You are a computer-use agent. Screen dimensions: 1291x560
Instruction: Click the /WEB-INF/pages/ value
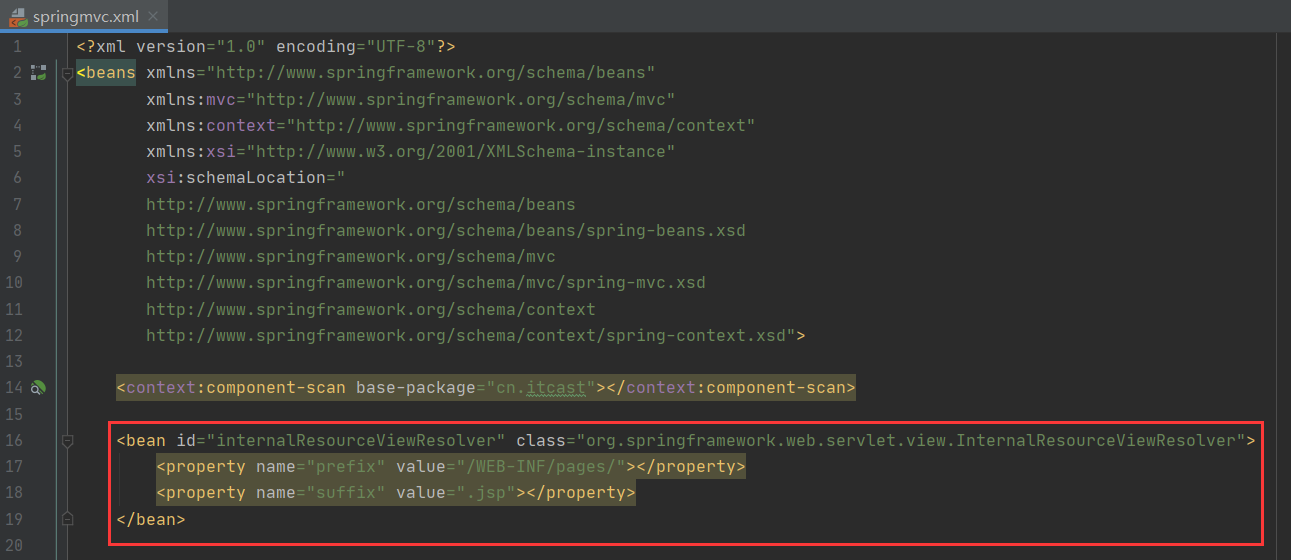(541, 466)
